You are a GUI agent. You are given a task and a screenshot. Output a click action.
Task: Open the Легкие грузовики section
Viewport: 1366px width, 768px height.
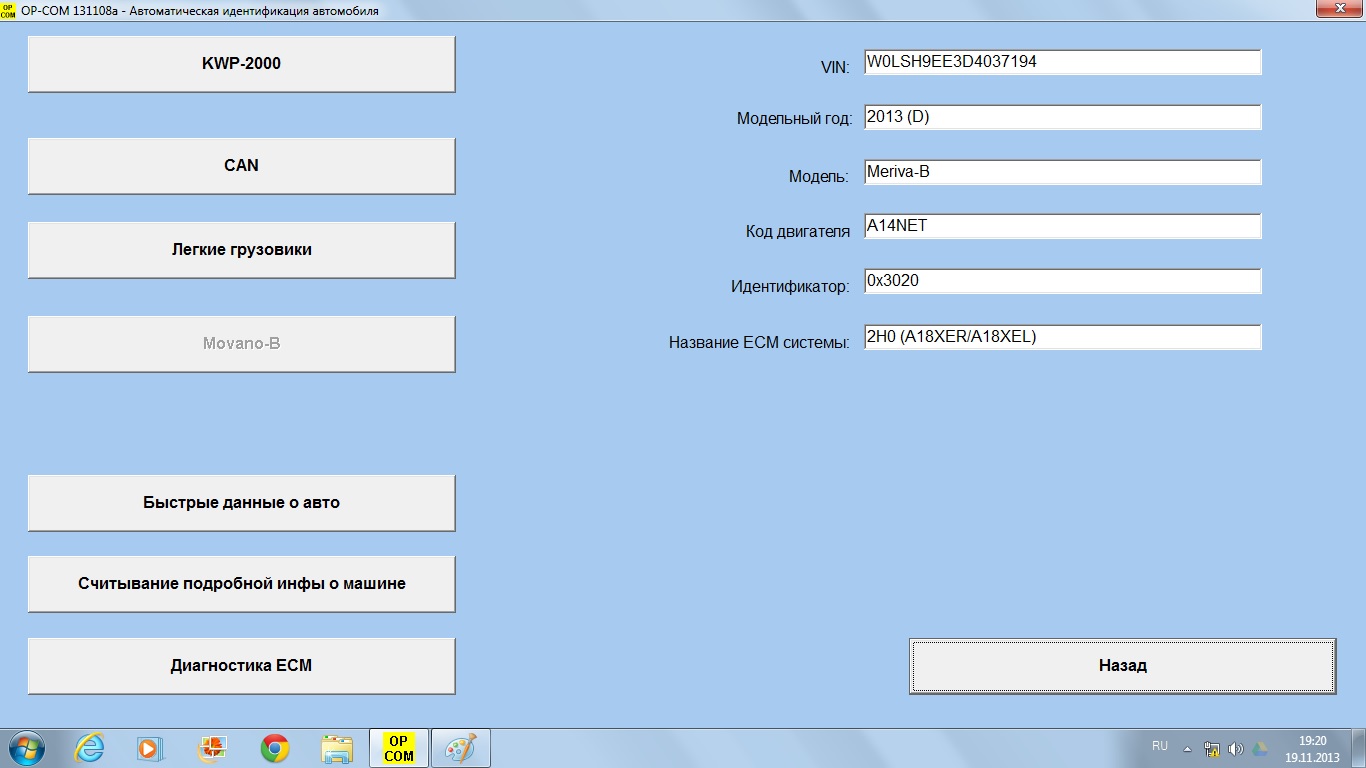[x=241, y=250]
